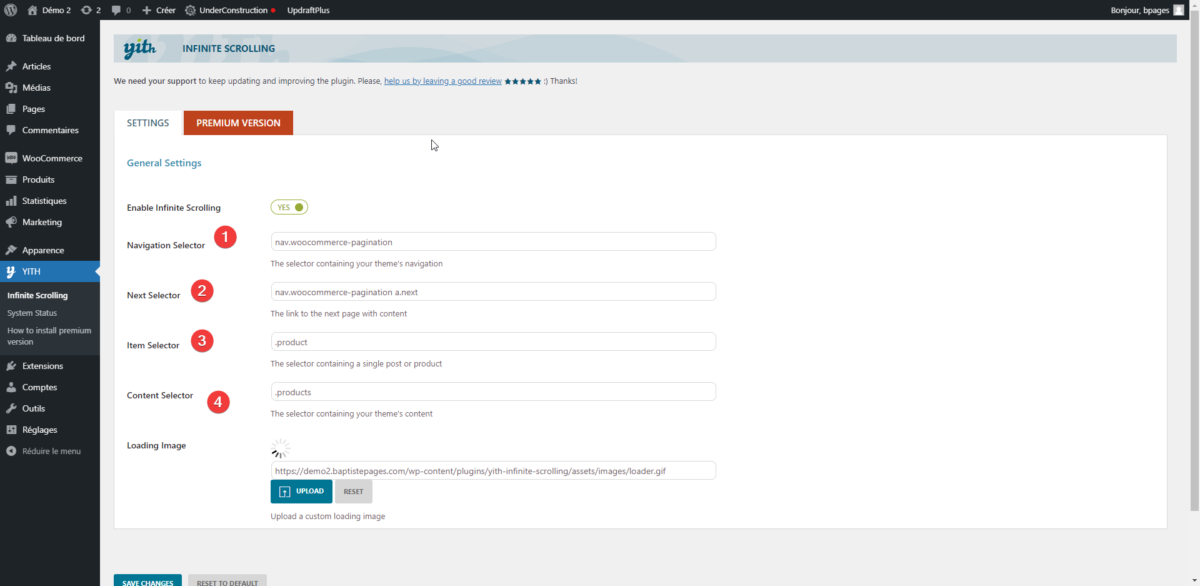Click the Pages sidebar icon

point(11,108)
